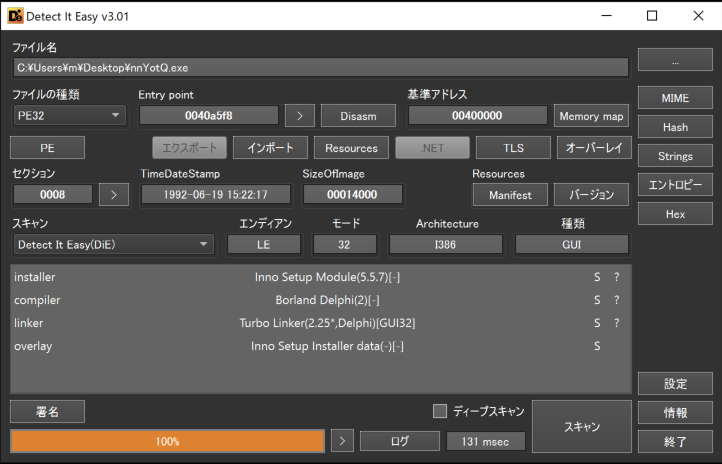Open the インポート imports view
722x464 pixels.
click(270, 148)
